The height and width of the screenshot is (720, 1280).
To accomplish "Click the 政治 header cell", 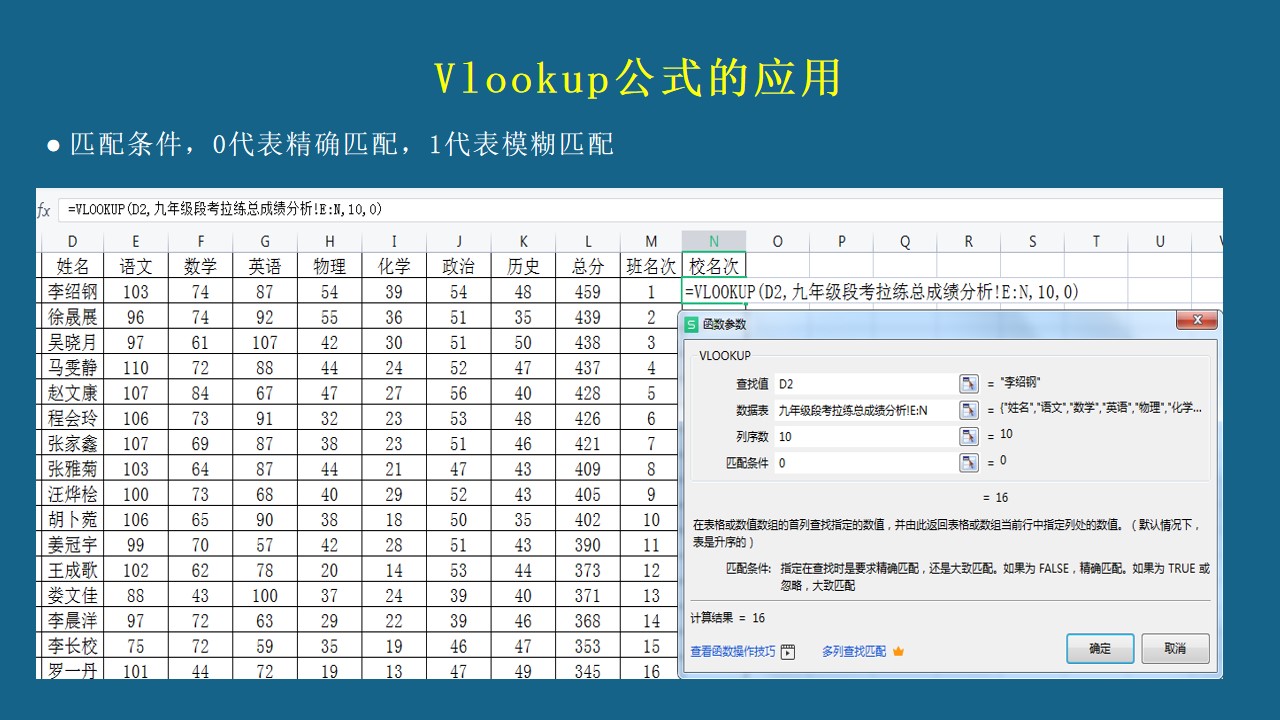I will [459, 266].
